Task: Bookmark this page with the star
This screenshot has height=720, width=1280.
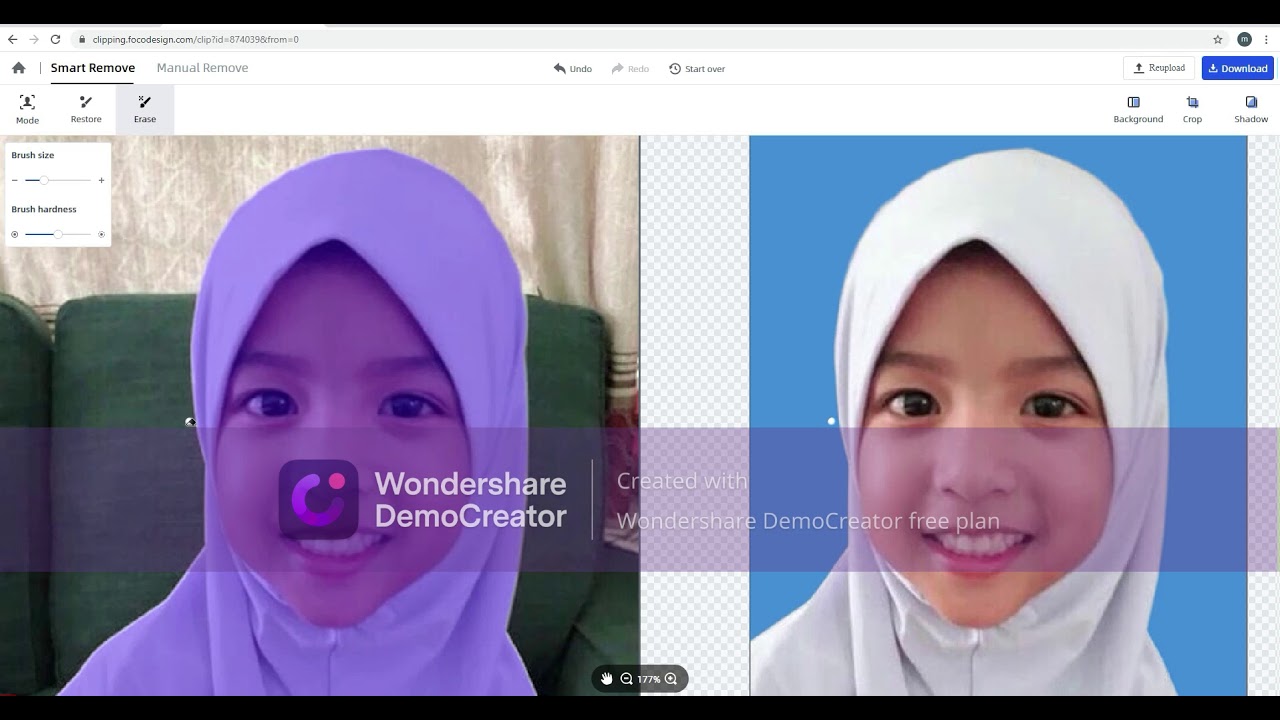Action: (x=1217, y=39)
